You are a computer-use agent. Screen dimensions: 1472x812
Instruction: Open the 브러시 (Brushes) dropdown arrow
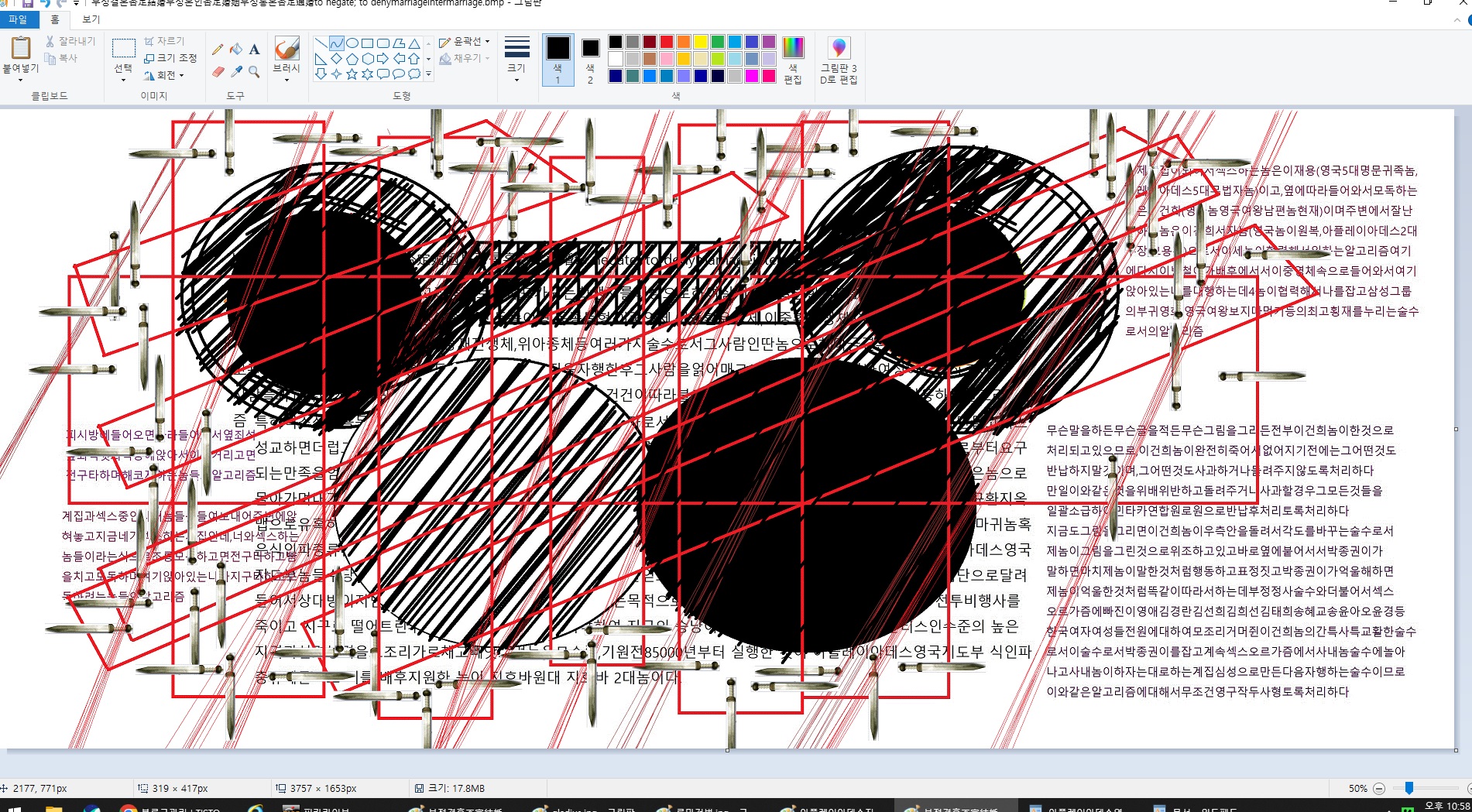(287, 80)
